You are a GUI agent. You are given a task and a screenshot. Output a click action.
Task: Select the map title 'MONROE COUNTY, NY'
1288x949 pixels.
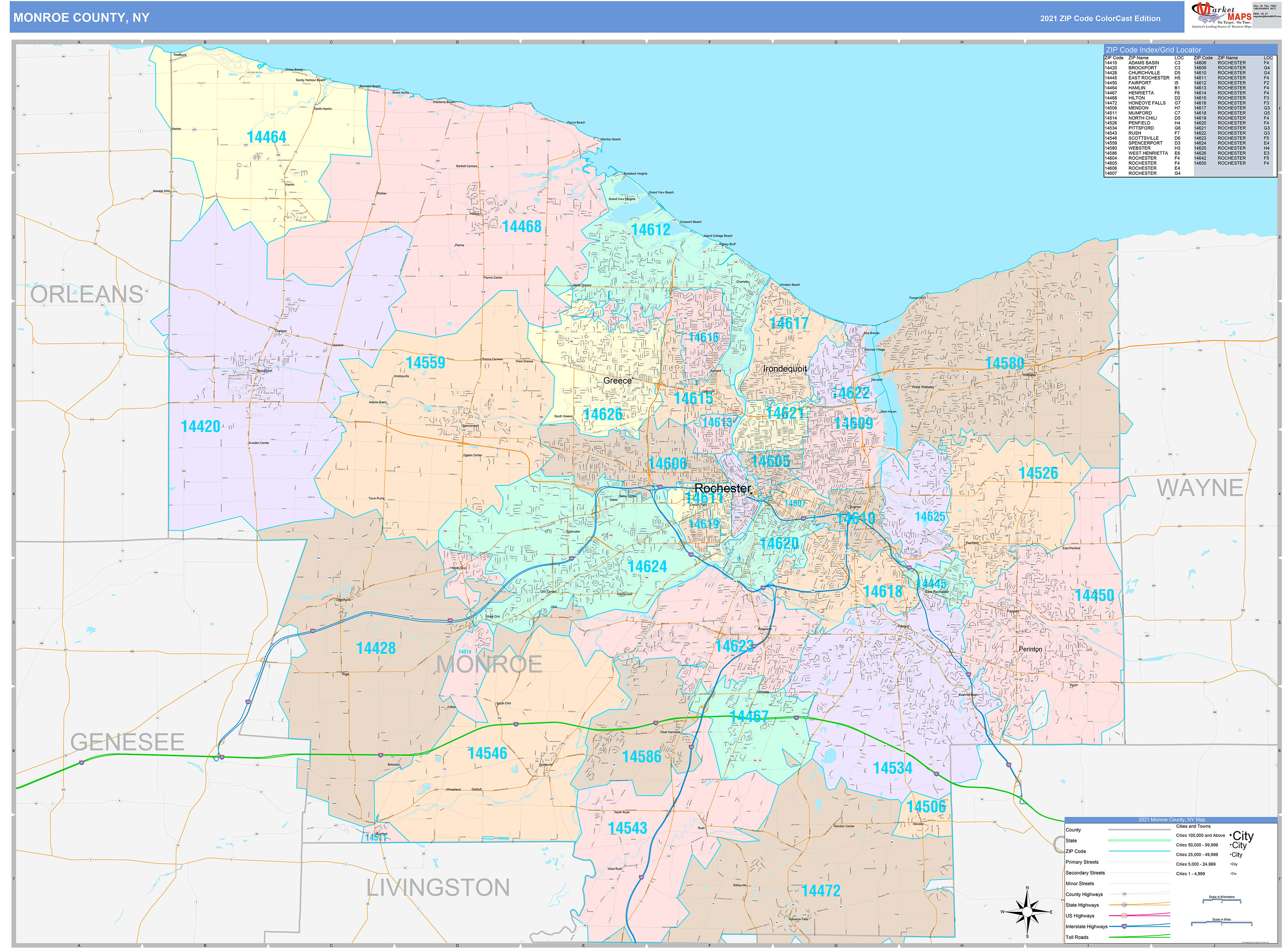(81, 18)
